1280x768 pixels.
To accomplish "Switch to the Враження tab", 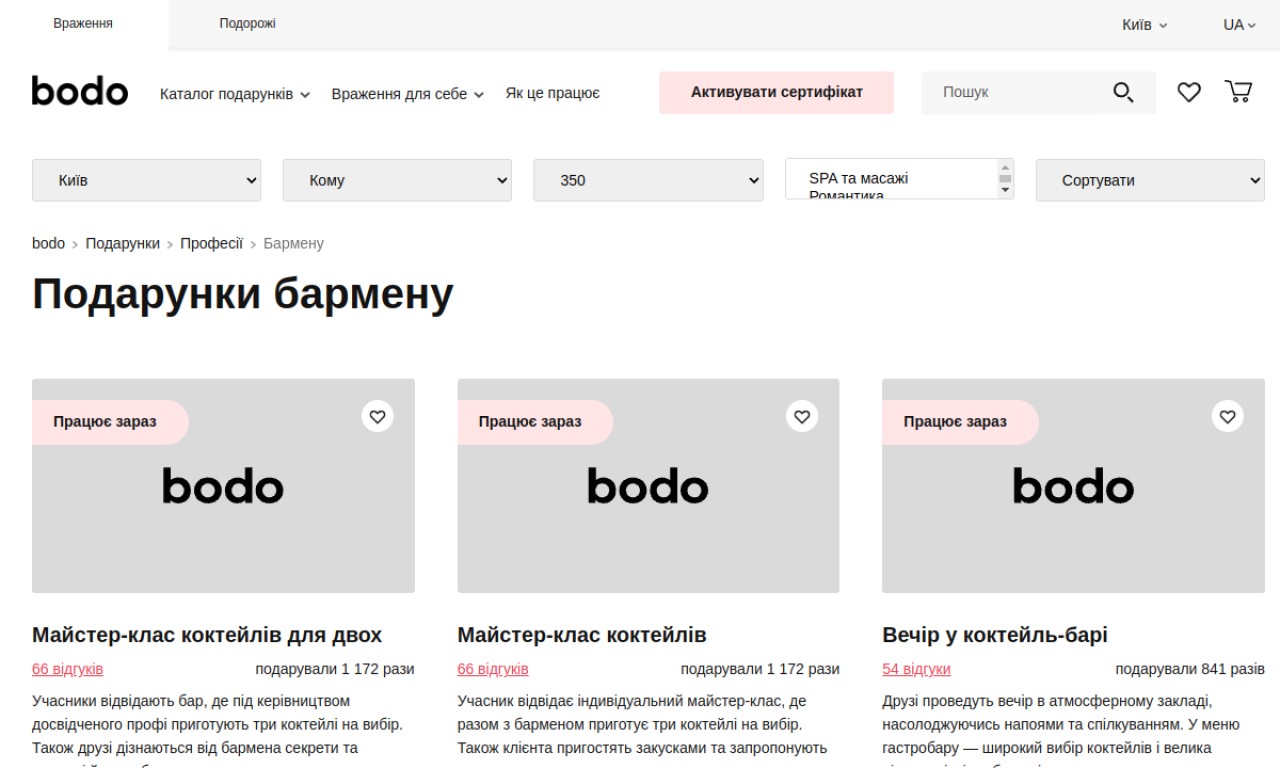I will click(x=83, y=24).
